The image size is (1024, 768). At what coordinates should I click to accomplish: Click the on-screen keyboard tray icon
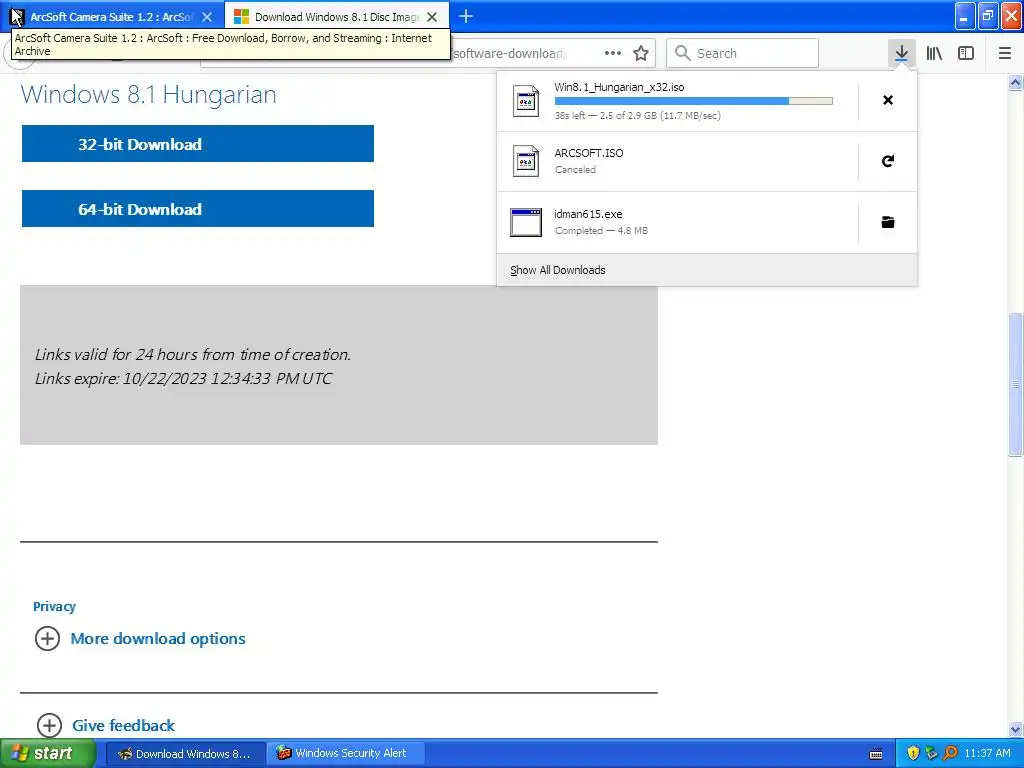876,754
